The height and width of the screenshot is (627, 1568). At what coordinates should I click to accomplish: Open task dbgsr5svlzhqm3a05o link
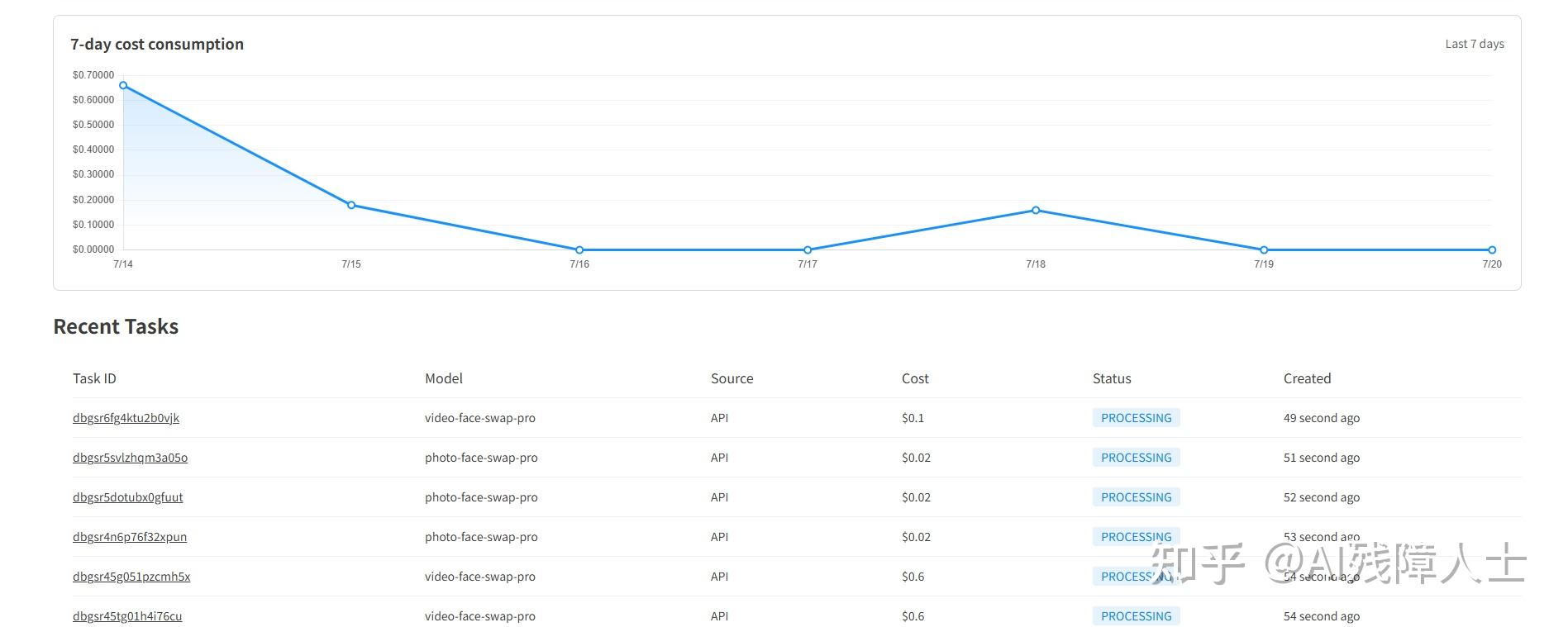[130, 458]
